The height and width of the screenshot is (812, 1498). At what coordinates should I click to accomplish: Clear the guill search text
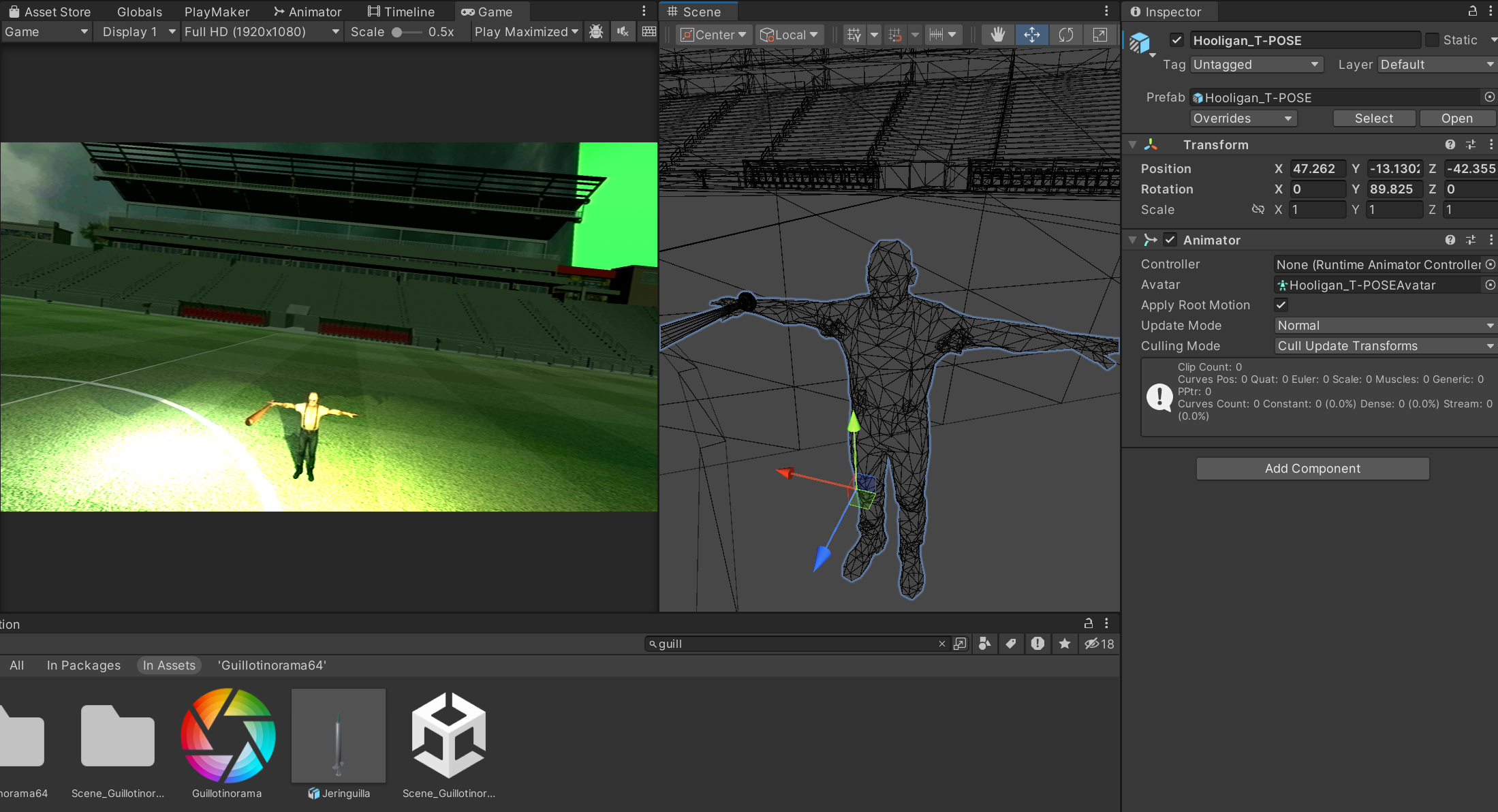point(942,644)
